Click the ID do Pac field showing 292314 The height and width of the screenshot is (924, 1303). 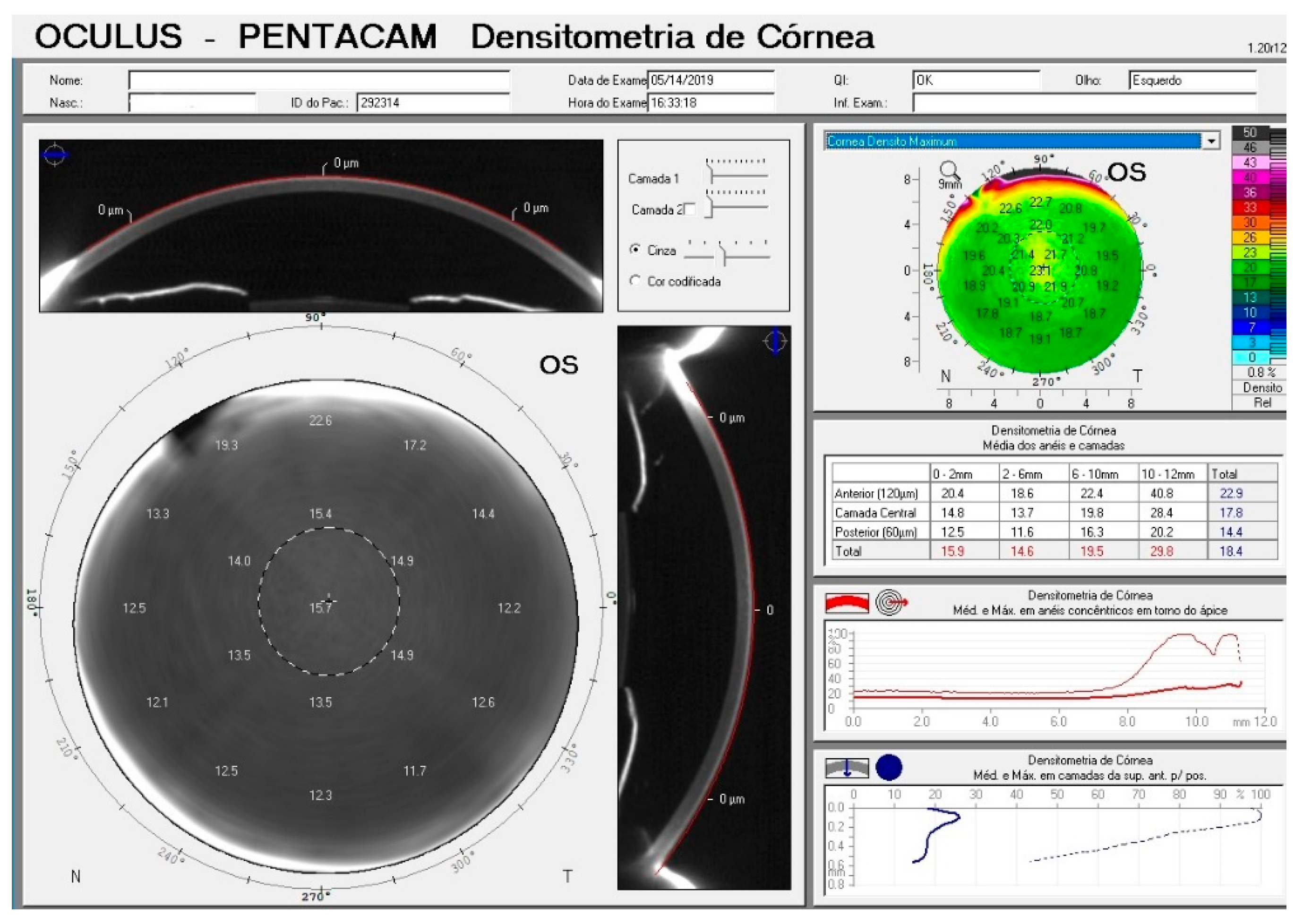click(432, 103)
